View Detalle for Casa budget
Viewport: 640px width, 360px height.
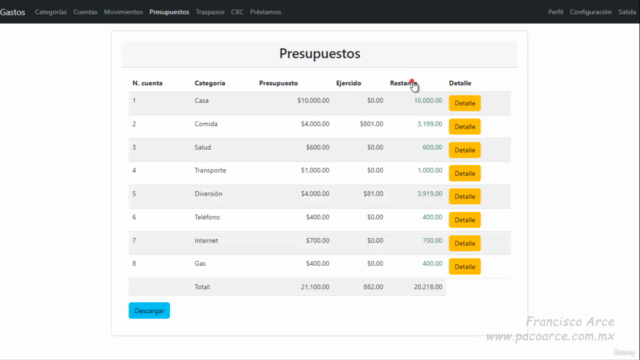(464, 103)
